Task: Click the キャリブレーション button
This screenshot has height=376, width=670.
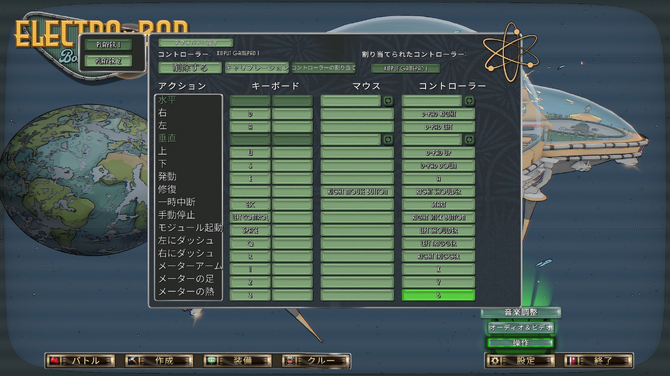Action: [257, 68]
